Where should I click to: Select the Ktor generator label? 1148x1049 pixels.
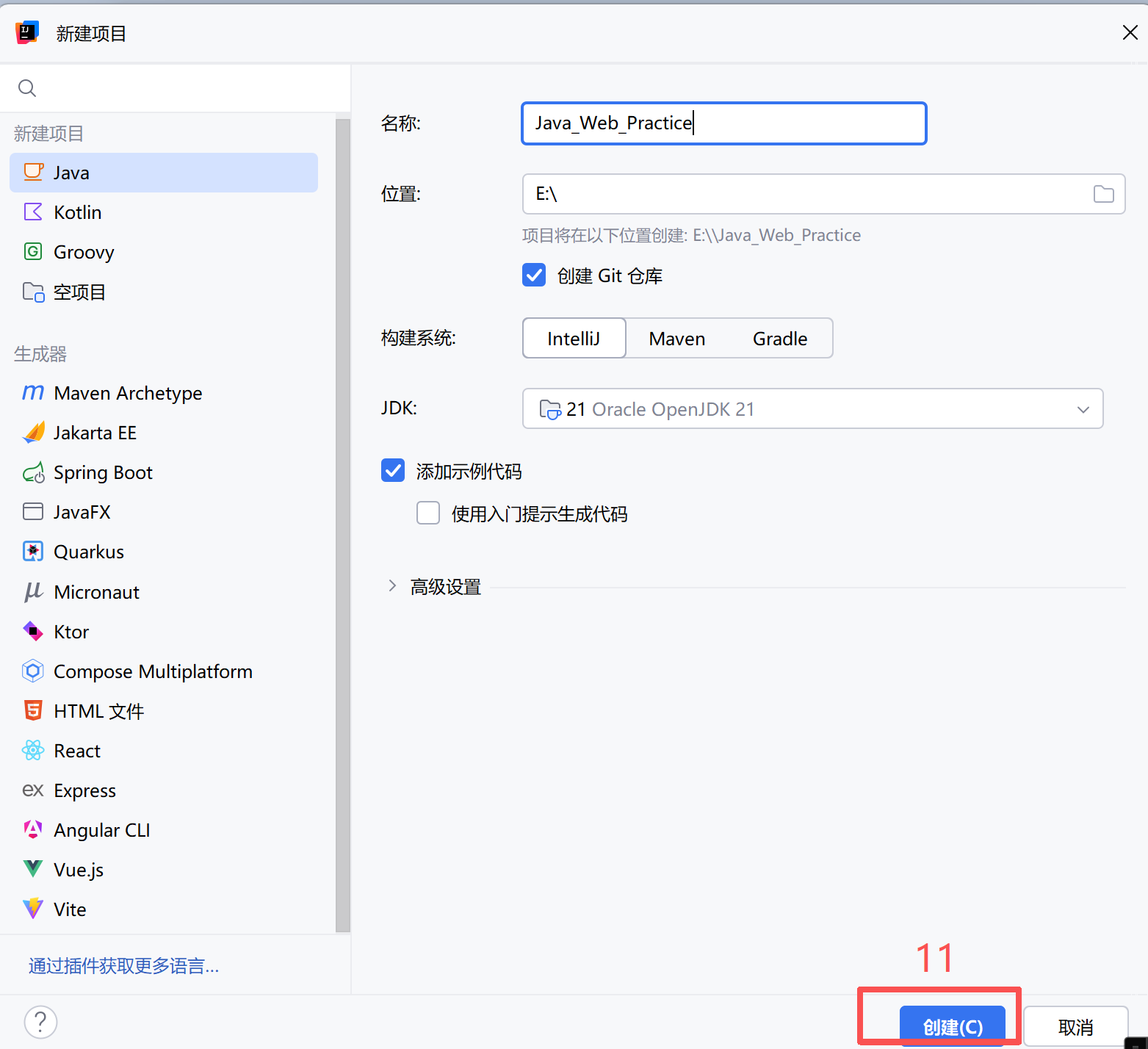pos(71,632)
